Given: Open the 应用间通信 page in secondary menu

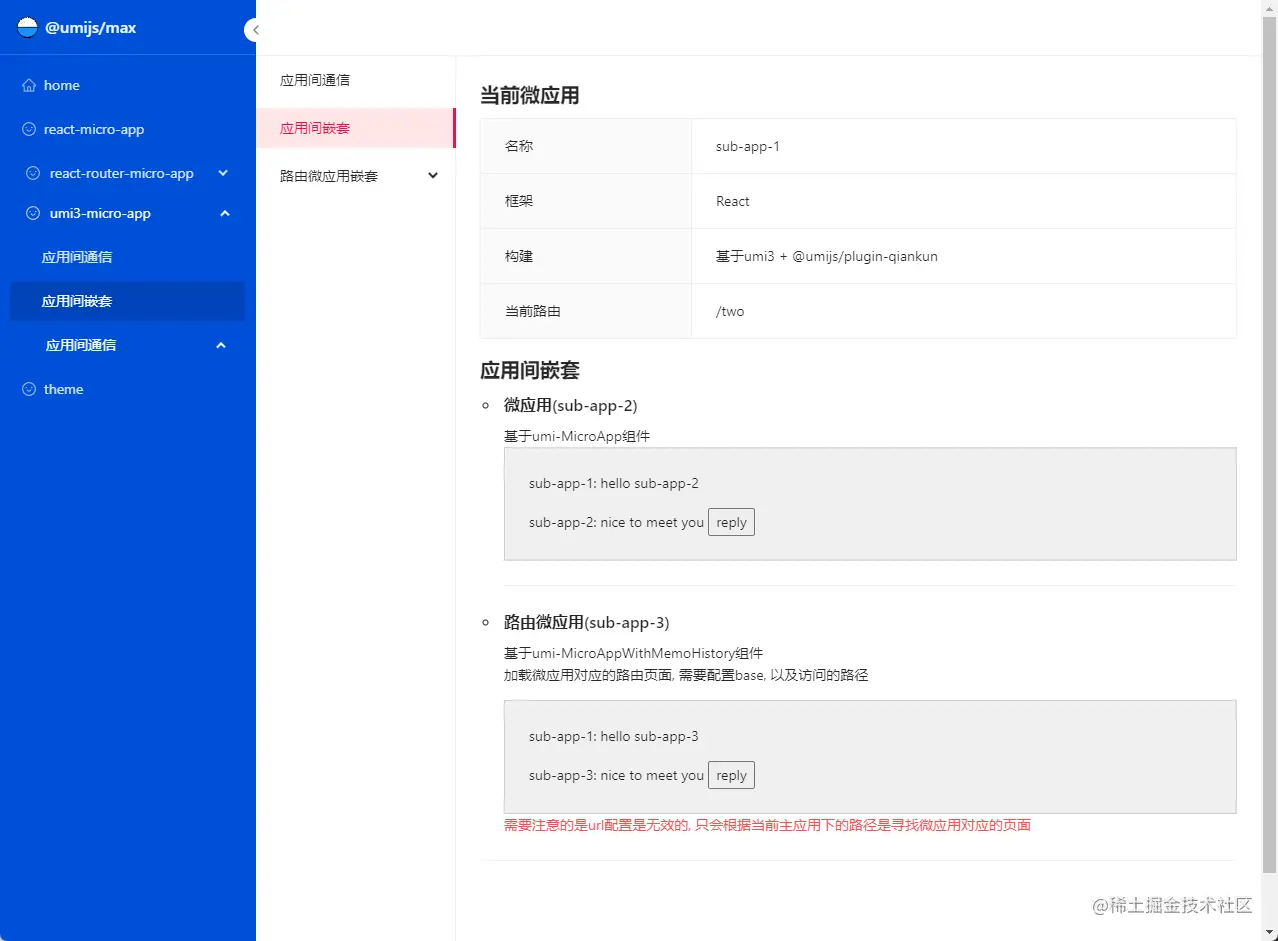Looking at the screenshot, I should [313, 80].
